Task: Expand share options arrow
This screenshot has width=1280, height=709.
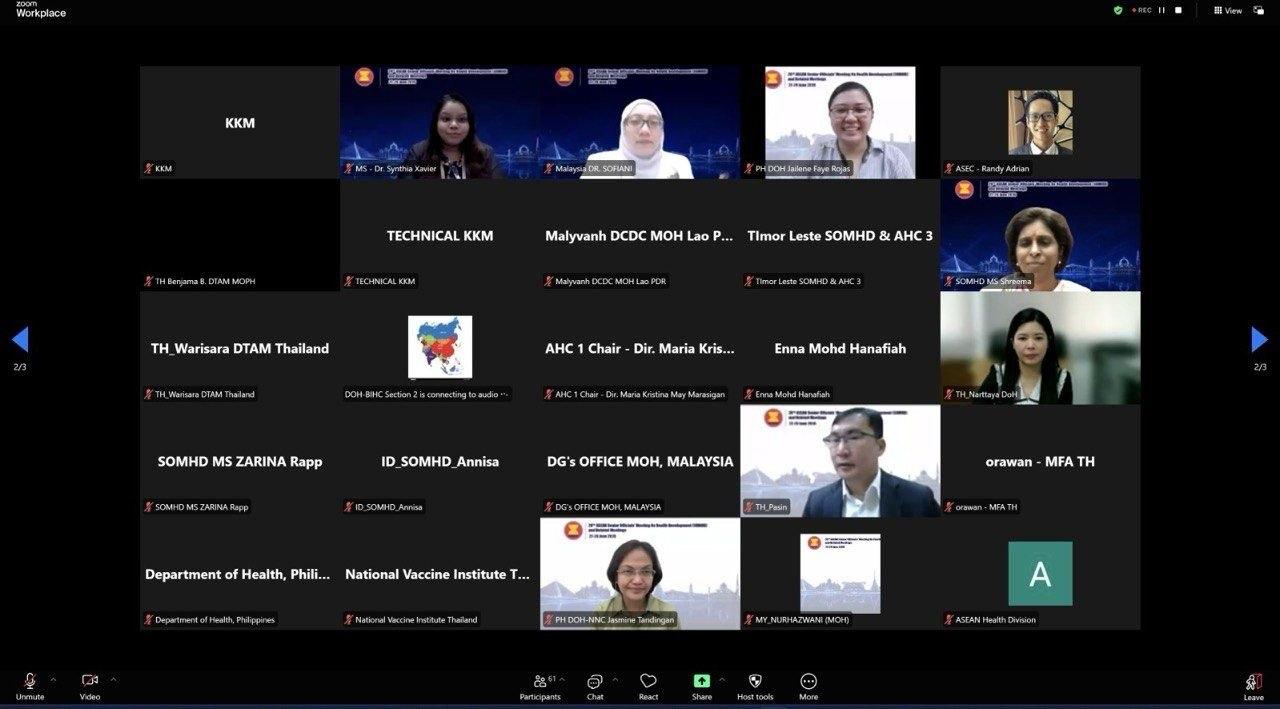Action: point(722,680)
